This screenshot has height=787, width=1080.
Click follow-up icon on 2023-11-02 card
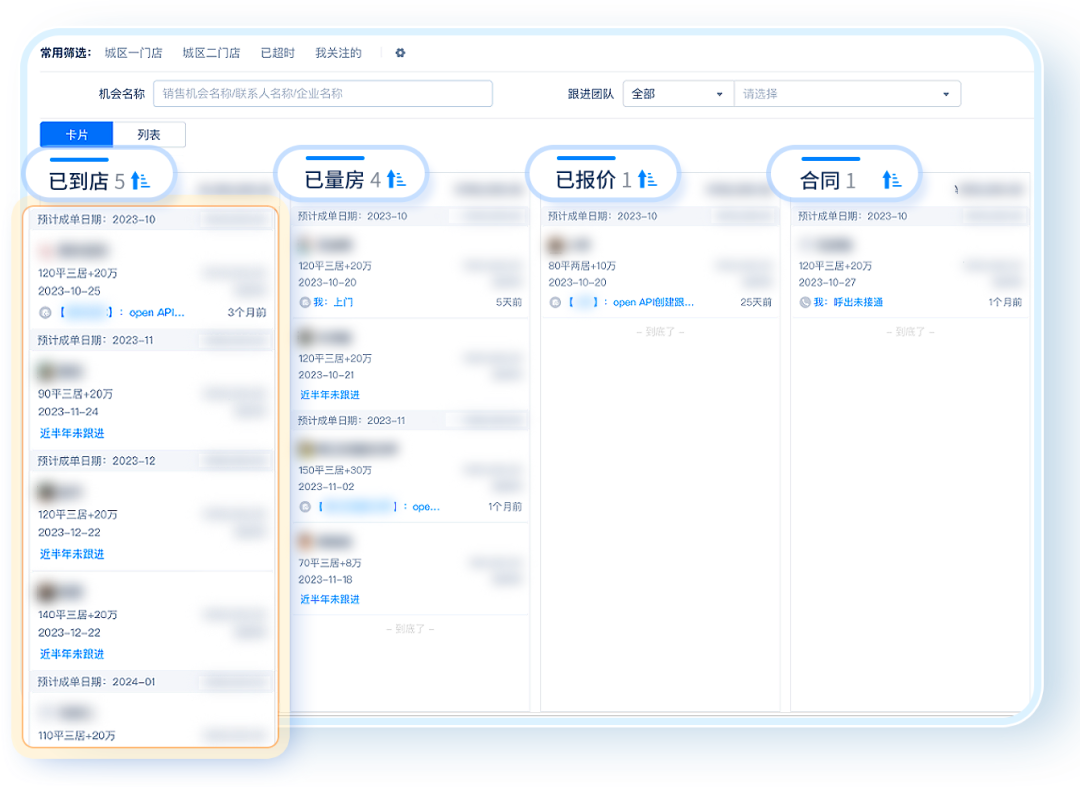tap(305, 507)
